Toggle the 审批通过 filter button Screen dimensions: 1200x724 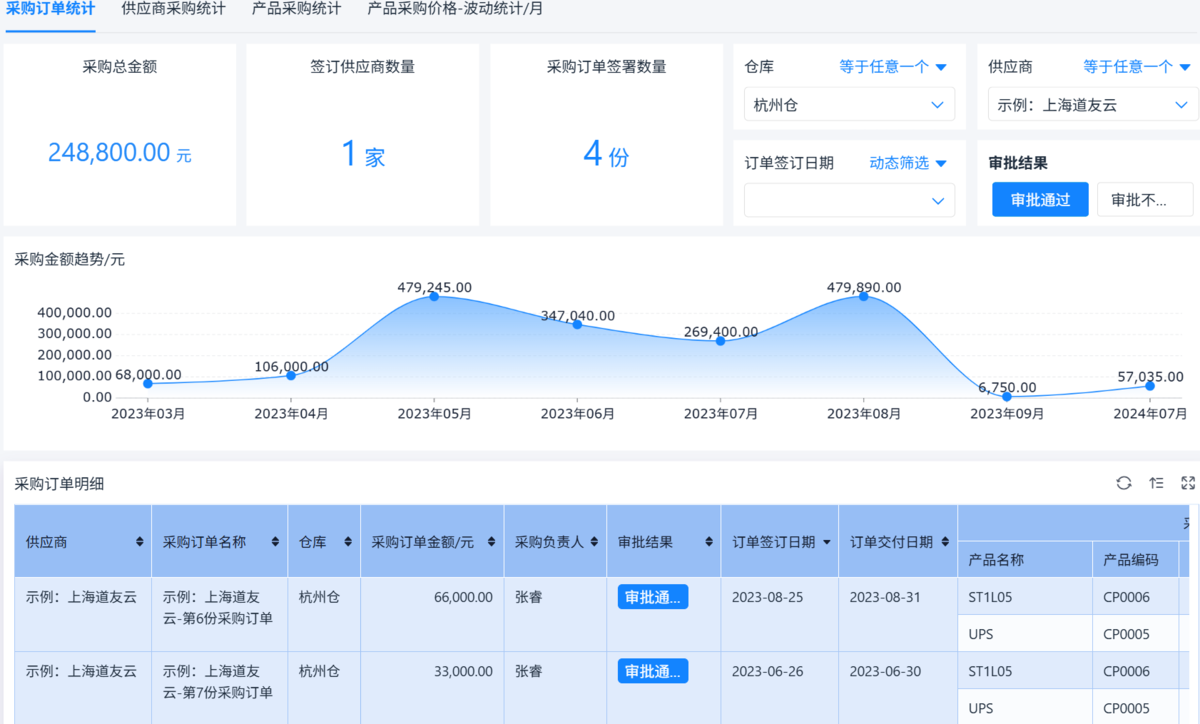pos(1040,199)
